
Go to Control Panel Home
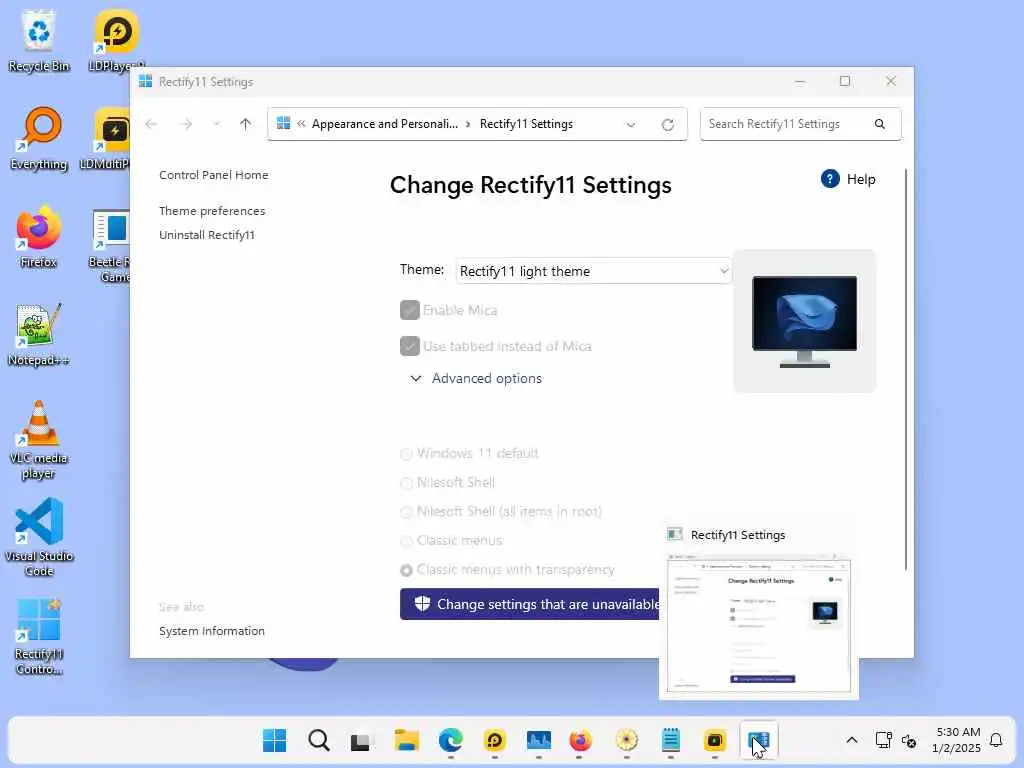(x=214, y=175)
